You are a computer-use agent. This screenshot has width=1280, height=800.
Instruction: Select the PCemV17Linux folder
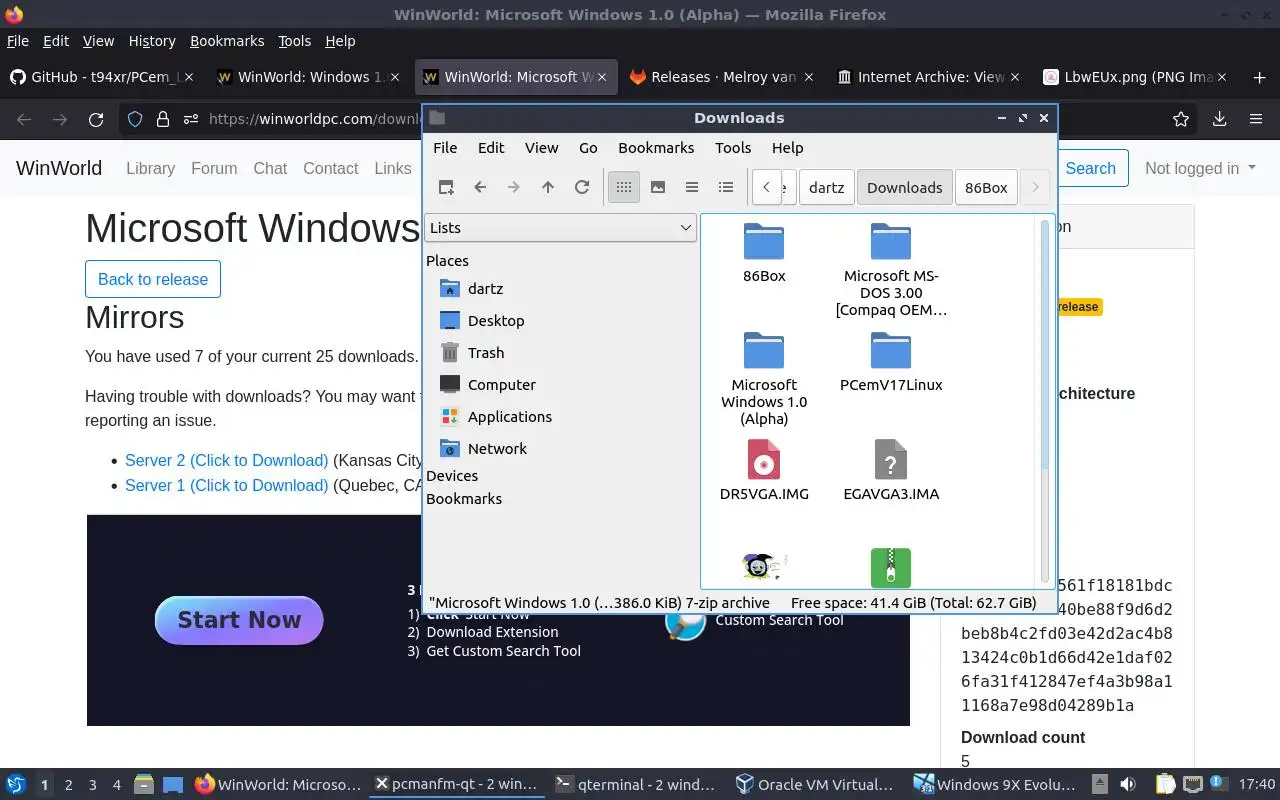point(891,362)
